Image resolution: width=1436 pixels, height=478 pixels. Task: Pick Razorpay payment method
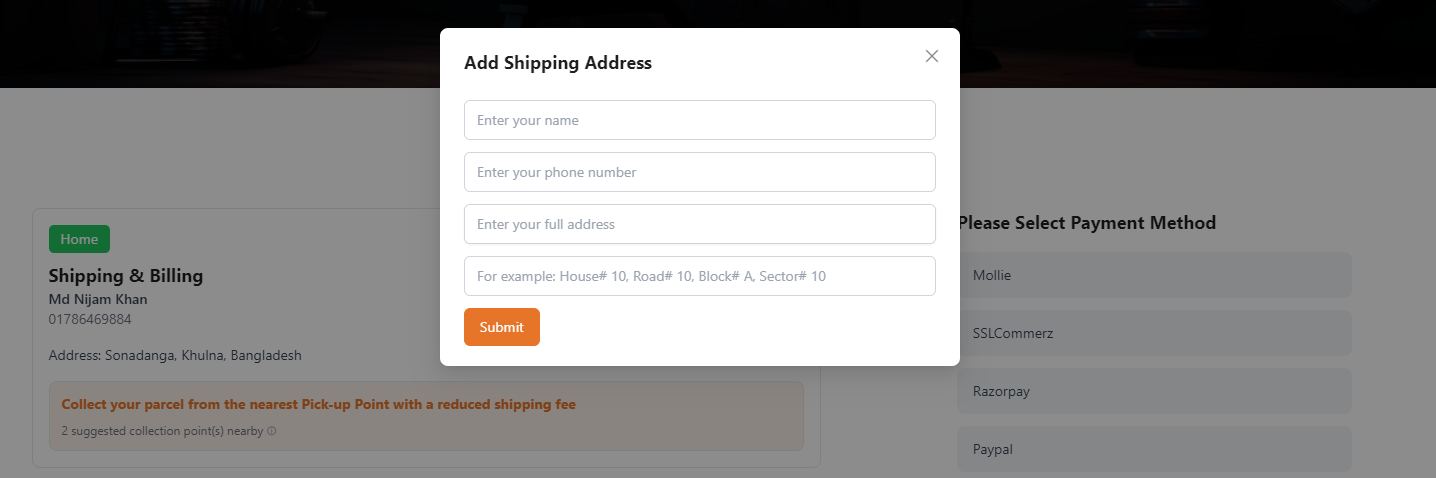tap(1154, 391)
